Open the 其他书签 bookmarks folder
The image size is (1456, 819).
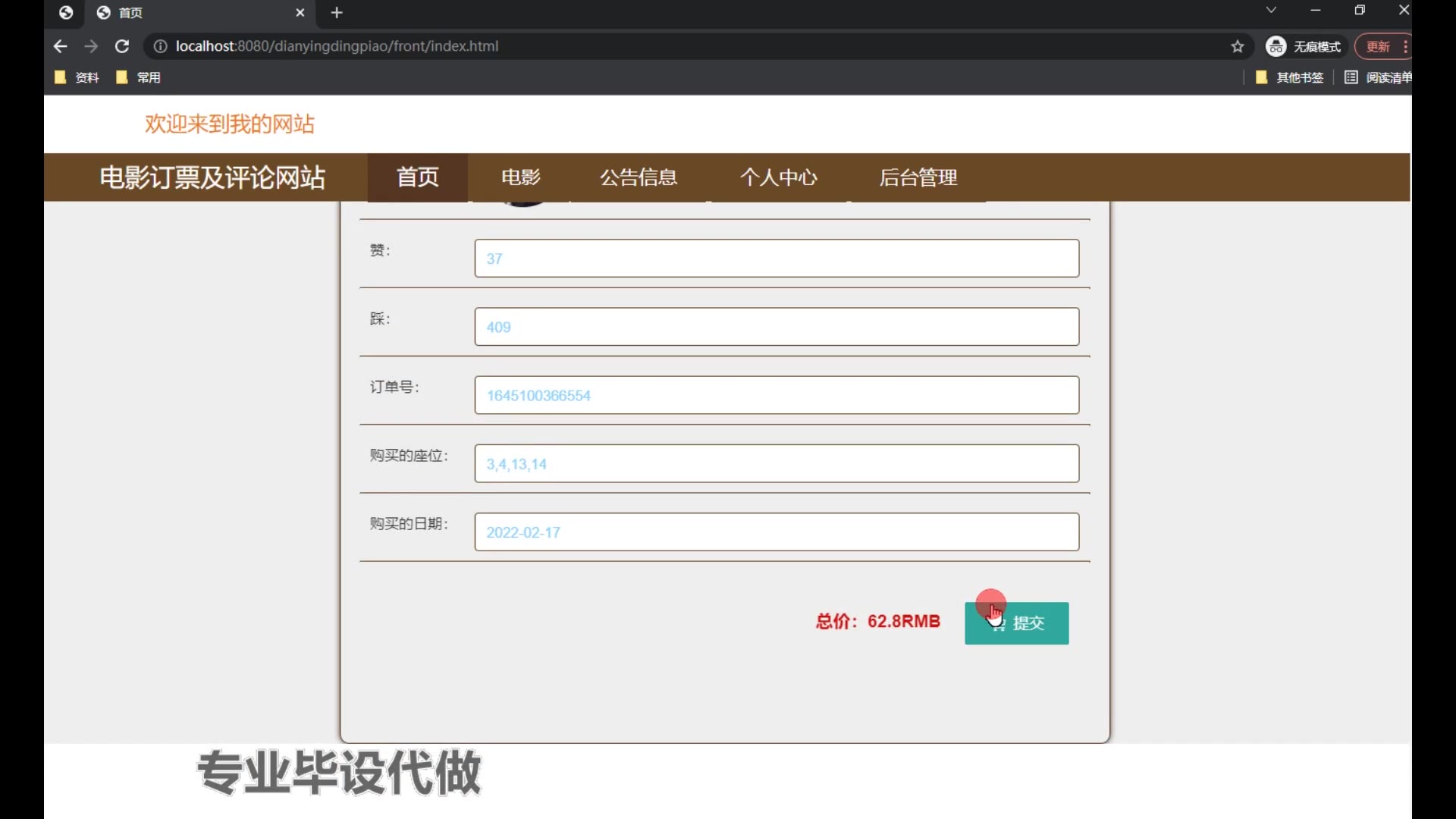coord(1290,77)
